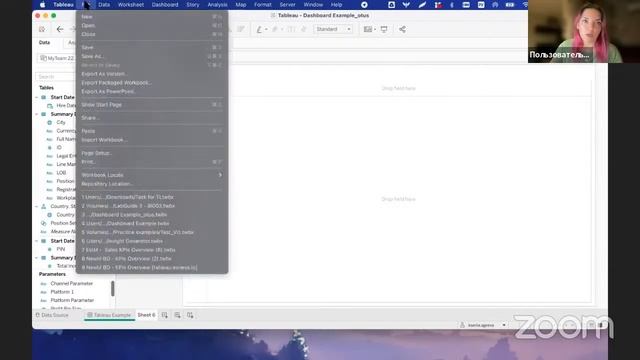The width and height of the screenshot is (640, 360).
Task: Open the Server menu
Action: 287,5
